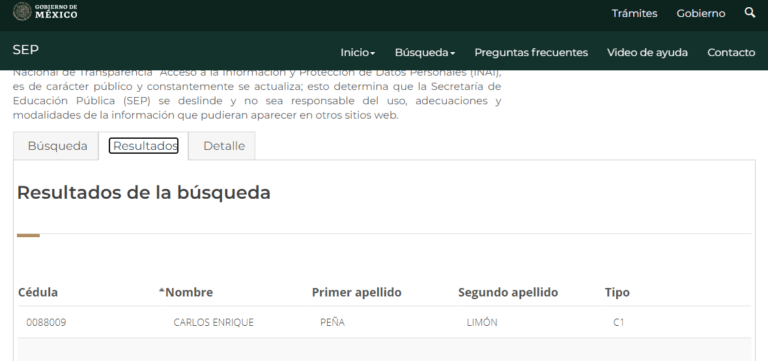Click the Gobierno de México logo

pos(45,11)
